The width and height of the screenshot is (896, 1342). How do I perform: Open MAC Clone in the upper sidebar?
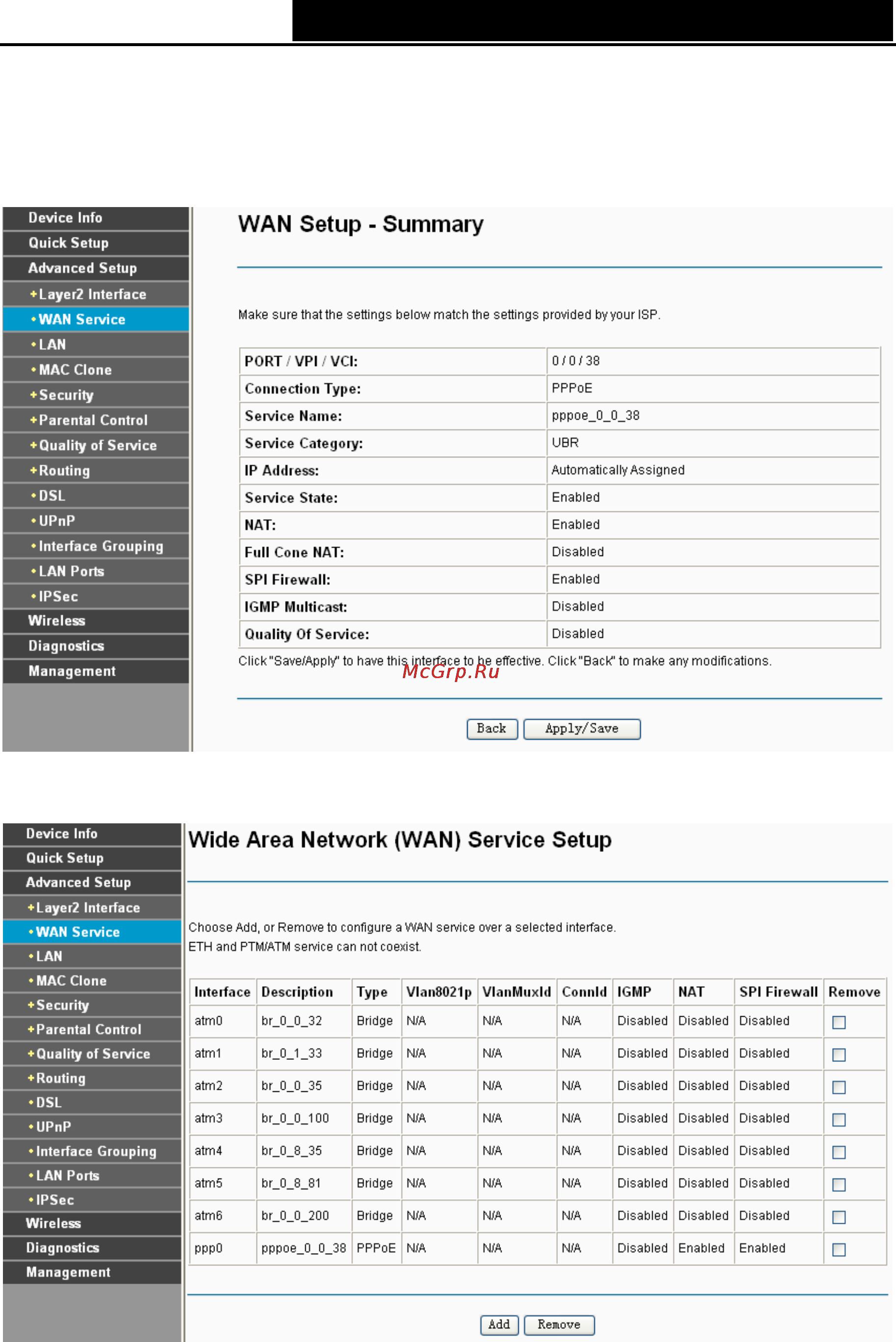(x=95, y=369)
